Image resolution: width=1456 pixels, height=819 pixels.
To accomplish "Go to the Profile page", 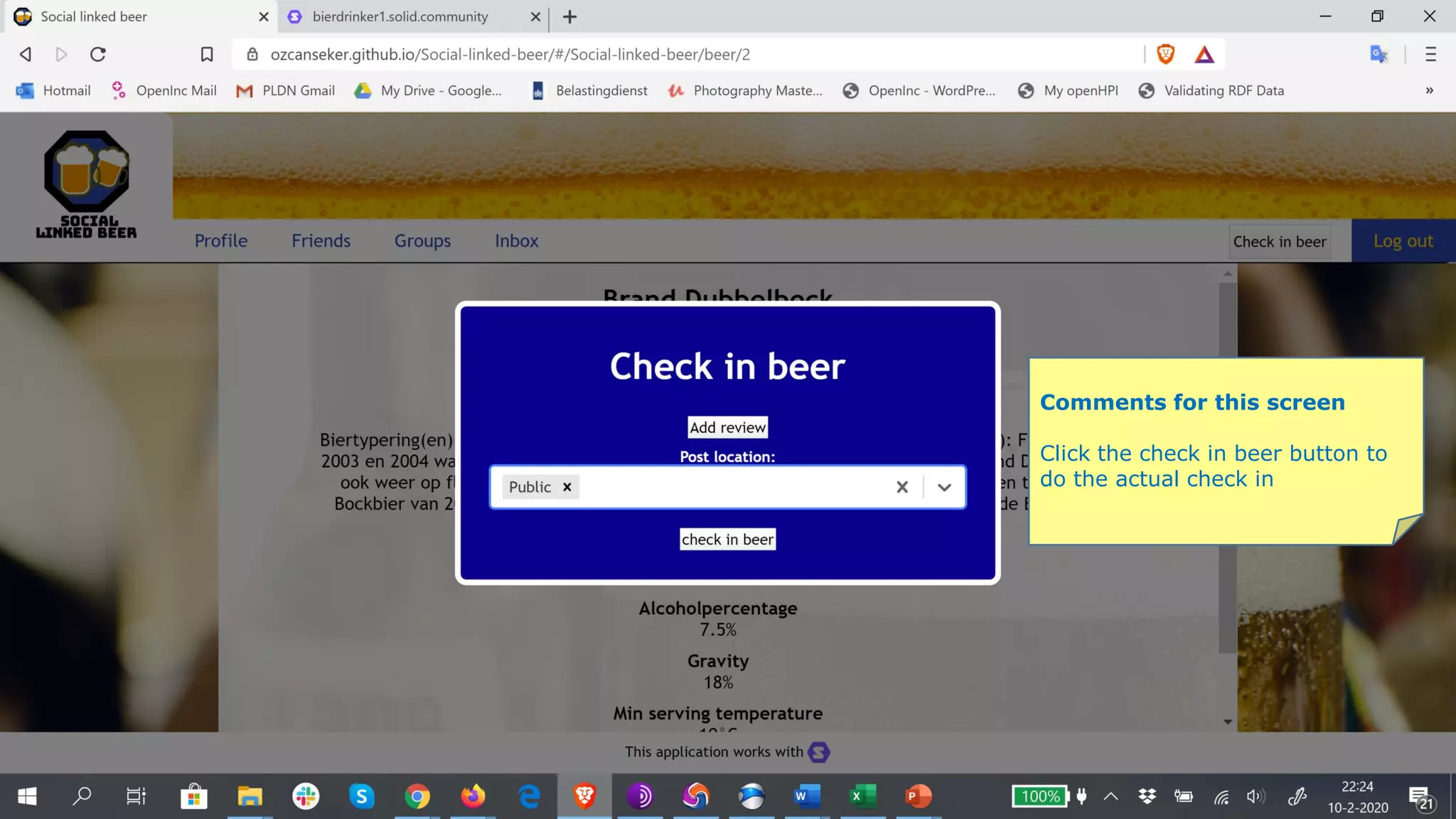I will pos(221,241).
